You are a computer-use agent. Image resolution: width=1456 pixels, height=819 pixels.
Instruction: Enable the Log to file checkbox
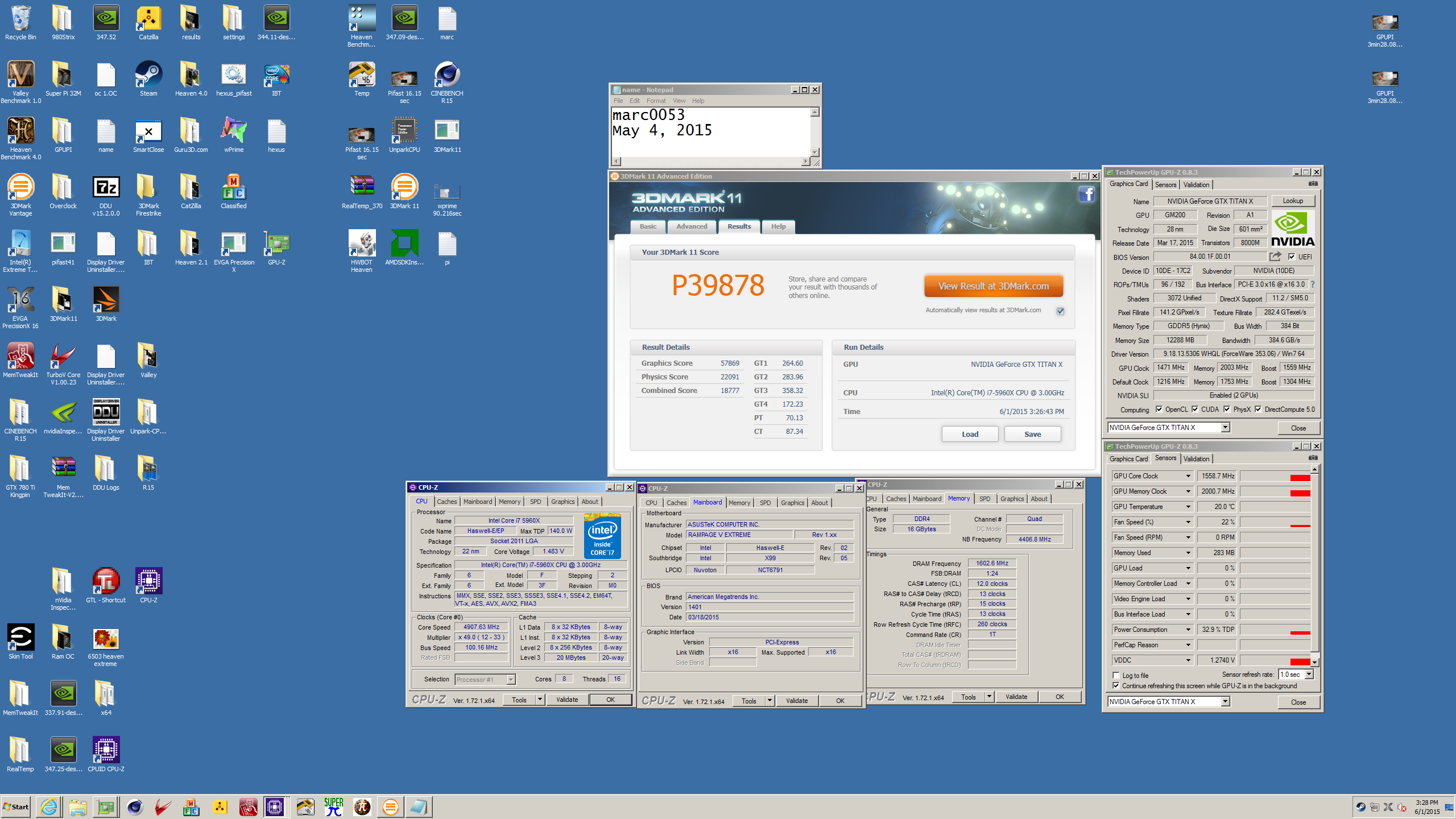coord(1116,676)
